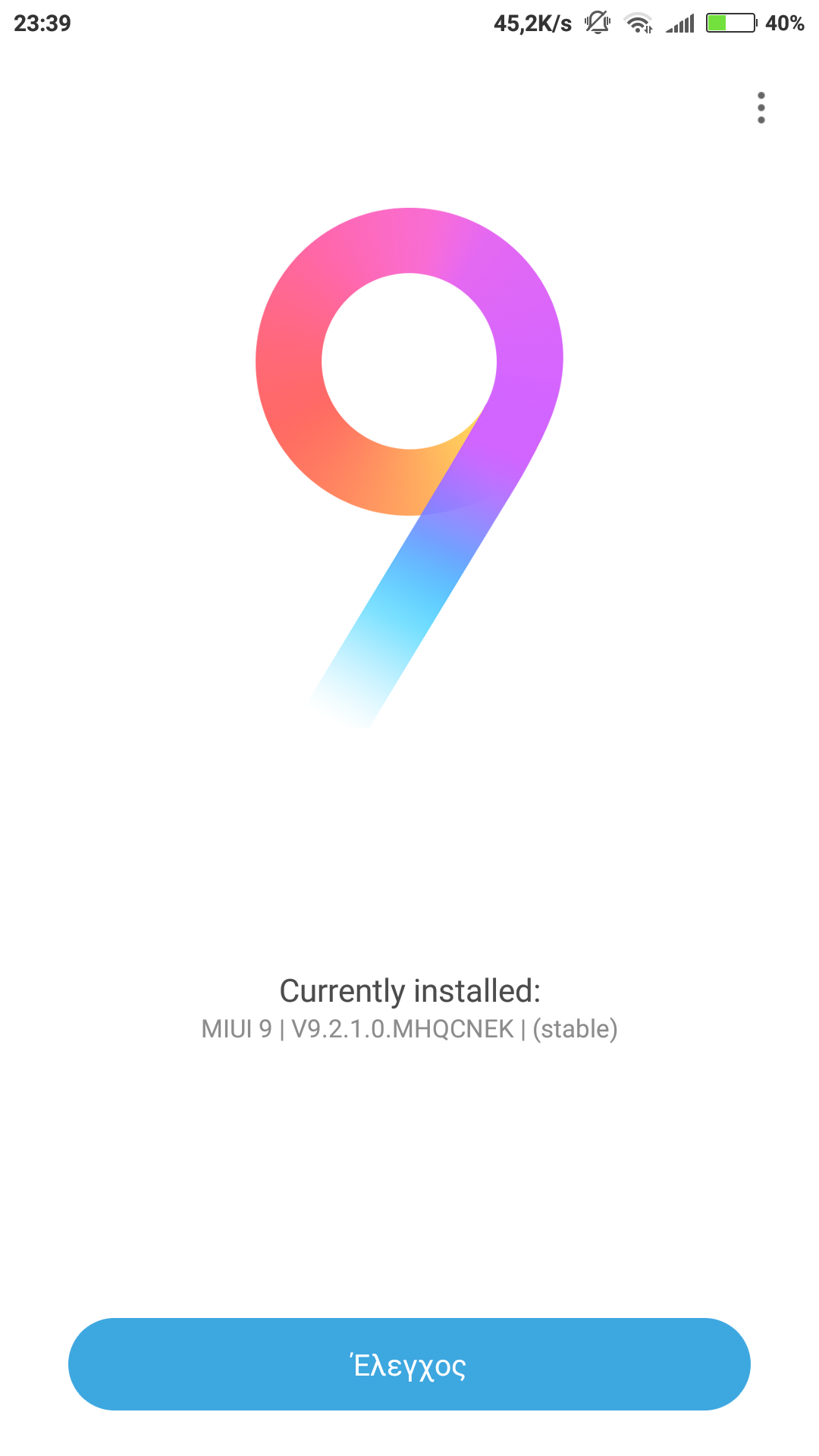This screenshot has width=819, height=1456.
Task: Tap the battery icon in status bar
Action: pos(732,24)
